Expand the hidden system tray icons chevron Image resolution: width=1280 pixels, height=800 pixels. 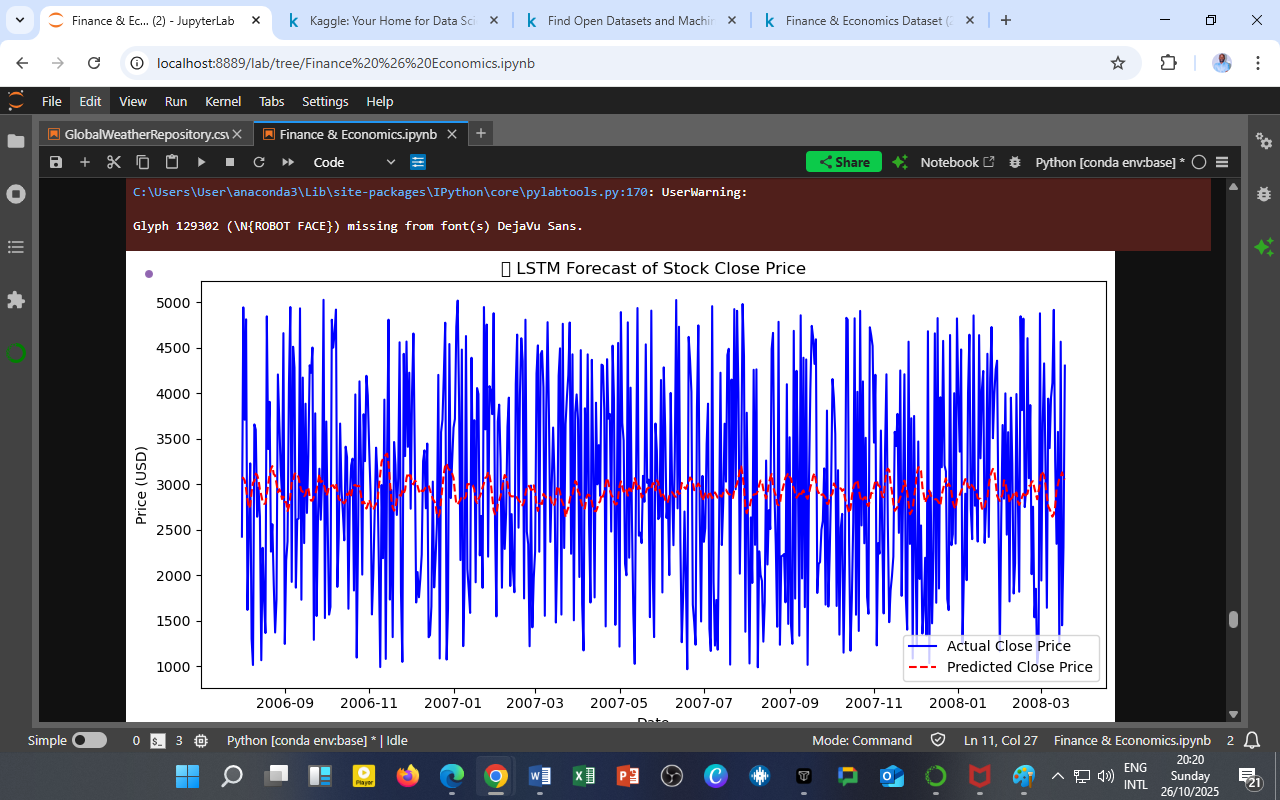[1057, 776]
